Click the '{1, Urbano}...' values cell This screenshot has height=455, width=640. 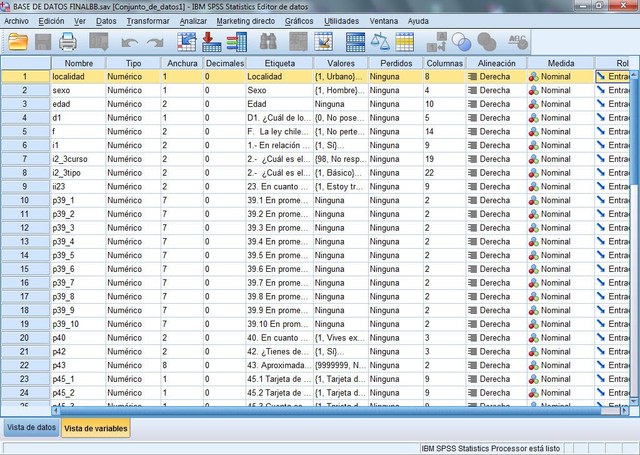pyautogui.click(x=341, y=77)
